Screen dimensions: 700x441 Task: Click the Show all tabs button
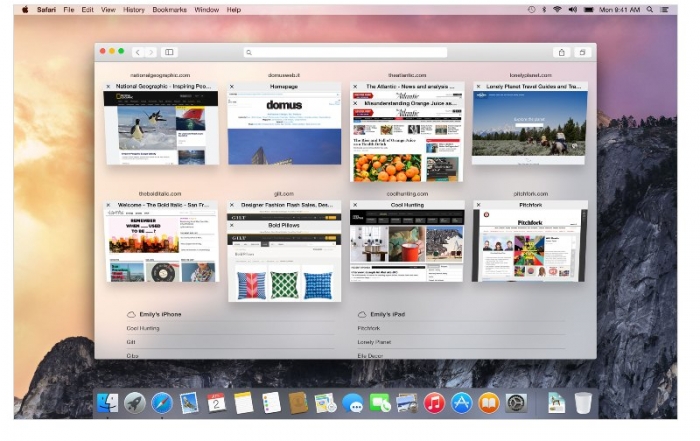(583, 52)
